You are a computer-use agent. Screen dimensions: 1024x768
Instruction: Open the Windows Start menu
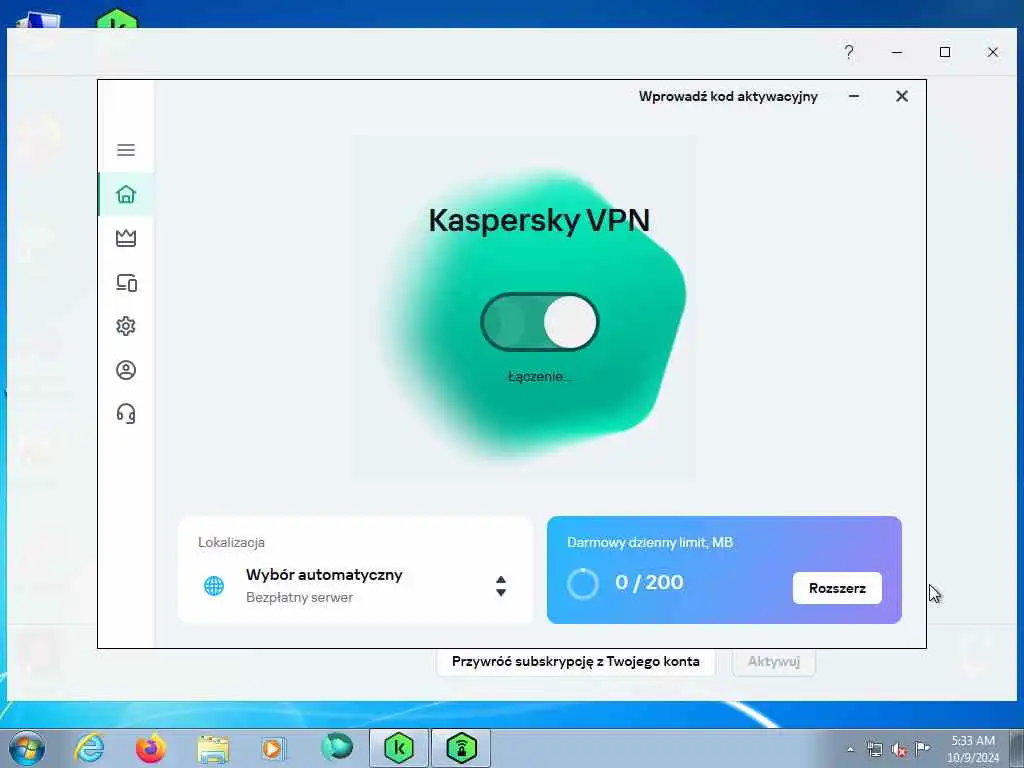(27, 748)
